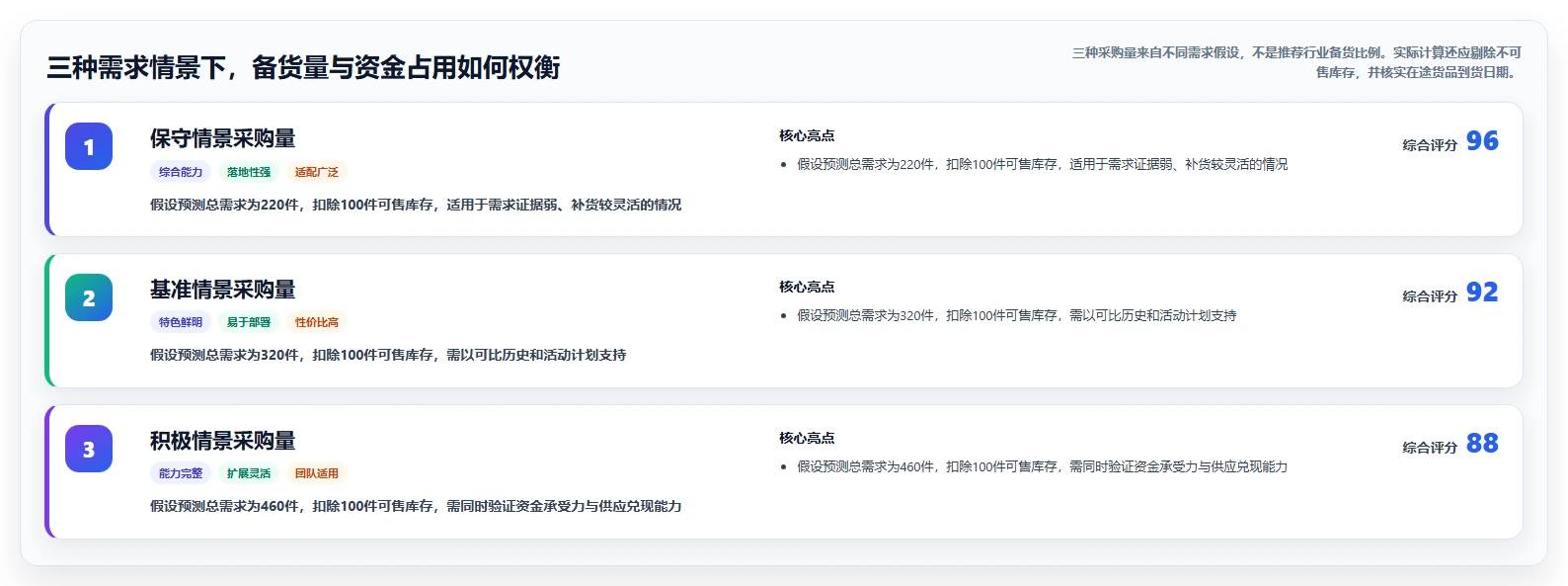This screenshot has width=1568, height=586.
Task: Click 综合评分 label beside 92
Action: coord(1430,296)
